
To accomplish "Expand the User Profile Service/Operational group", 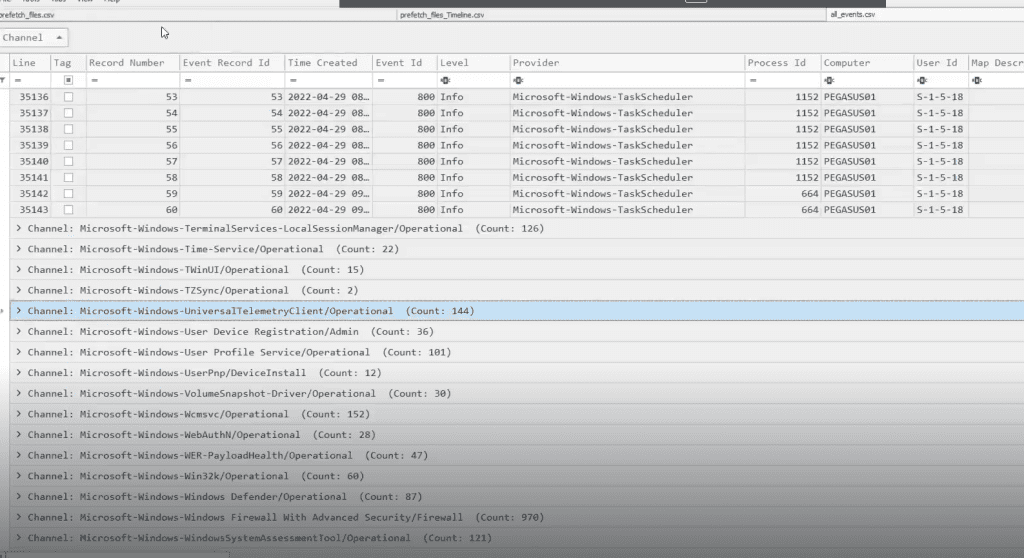I will point(18,352).
